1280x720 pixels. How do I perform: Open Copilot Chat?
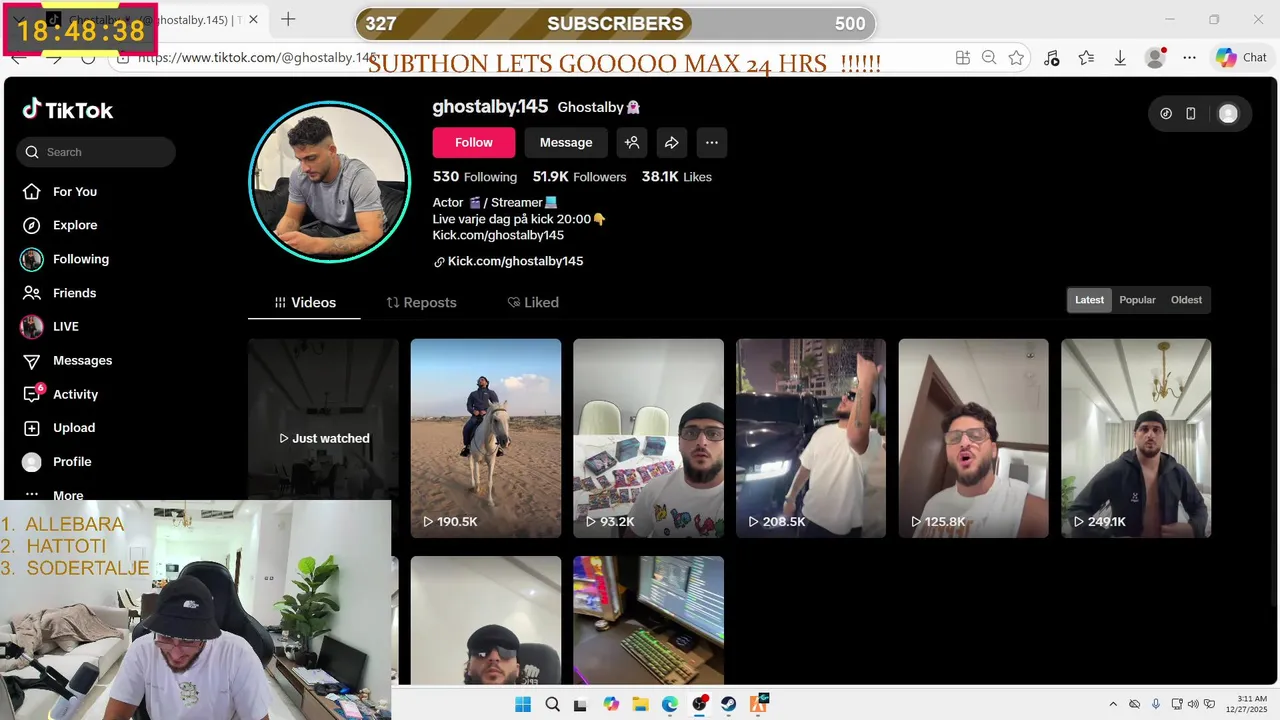(1242, 58)
